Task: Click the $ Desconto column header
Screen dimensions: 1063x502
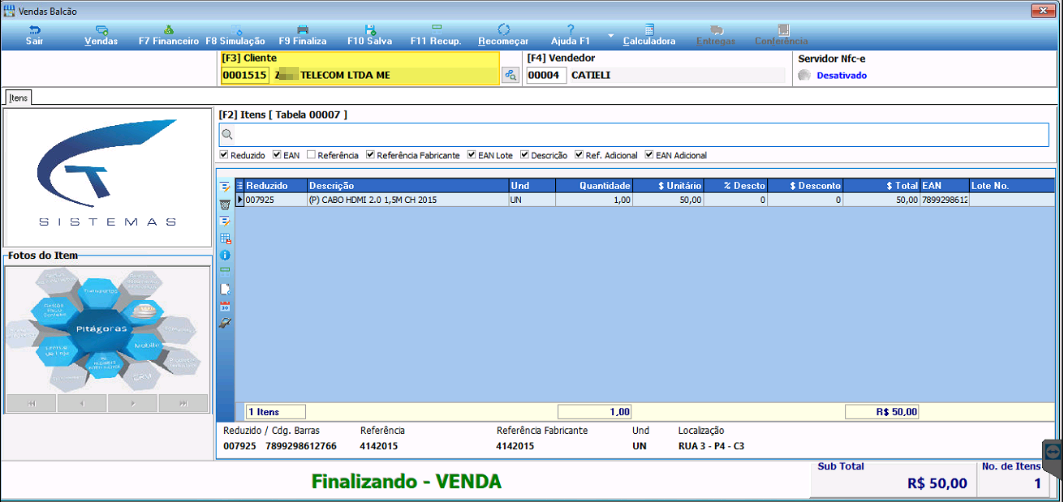Action: [x=806, y=185]
